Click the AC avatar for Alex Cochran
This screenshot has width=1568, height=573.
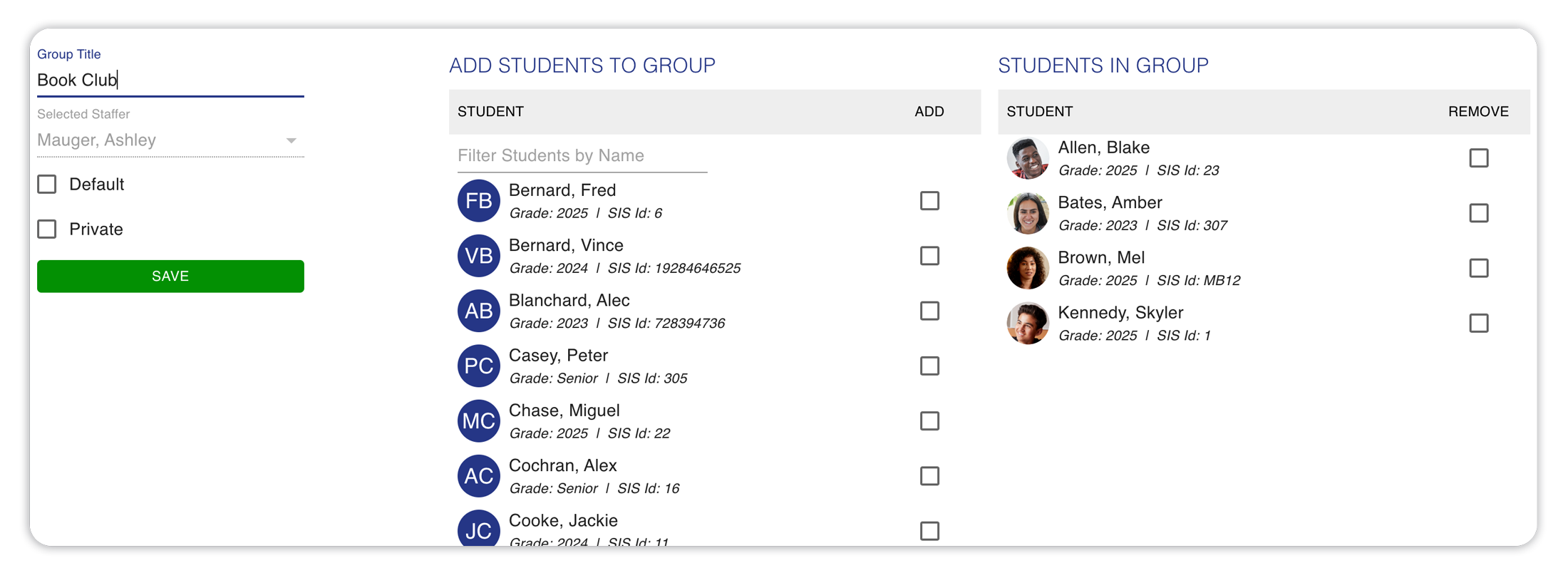click(478, 476)
